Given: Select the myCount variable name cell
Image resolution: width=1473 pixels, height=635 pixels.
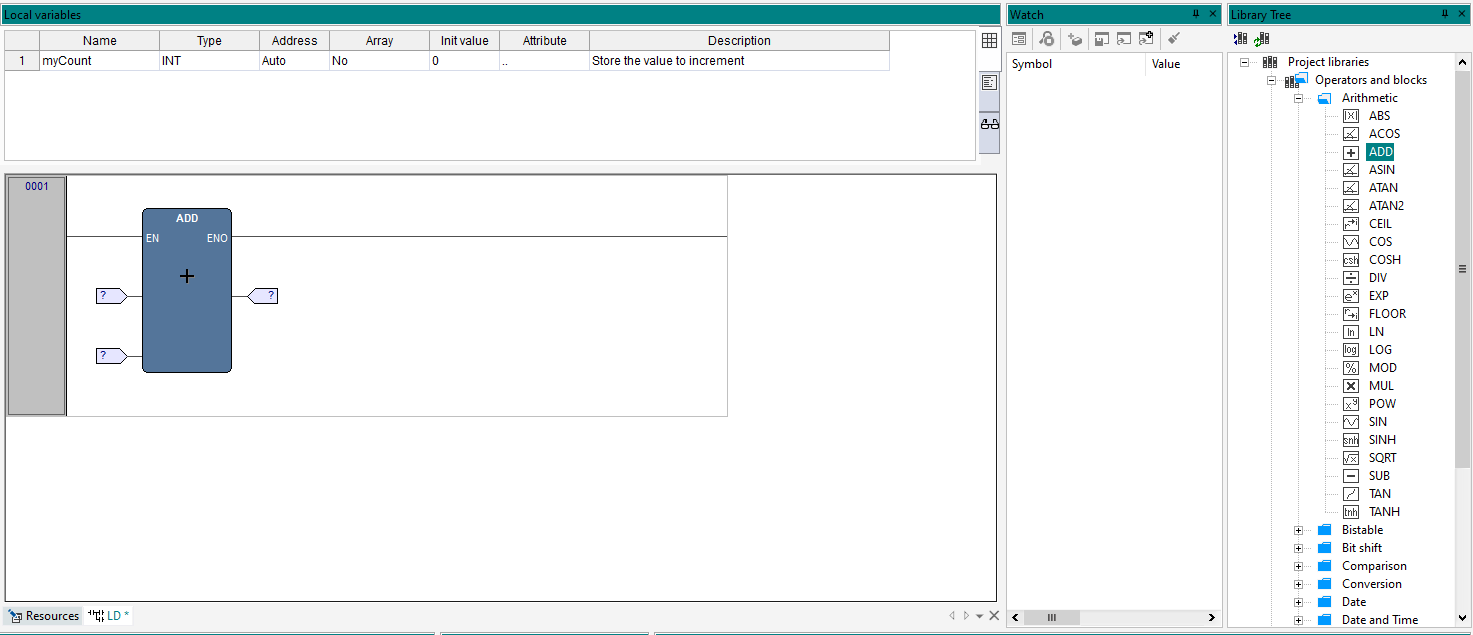Looking at the screenshot, I should 100,61.
